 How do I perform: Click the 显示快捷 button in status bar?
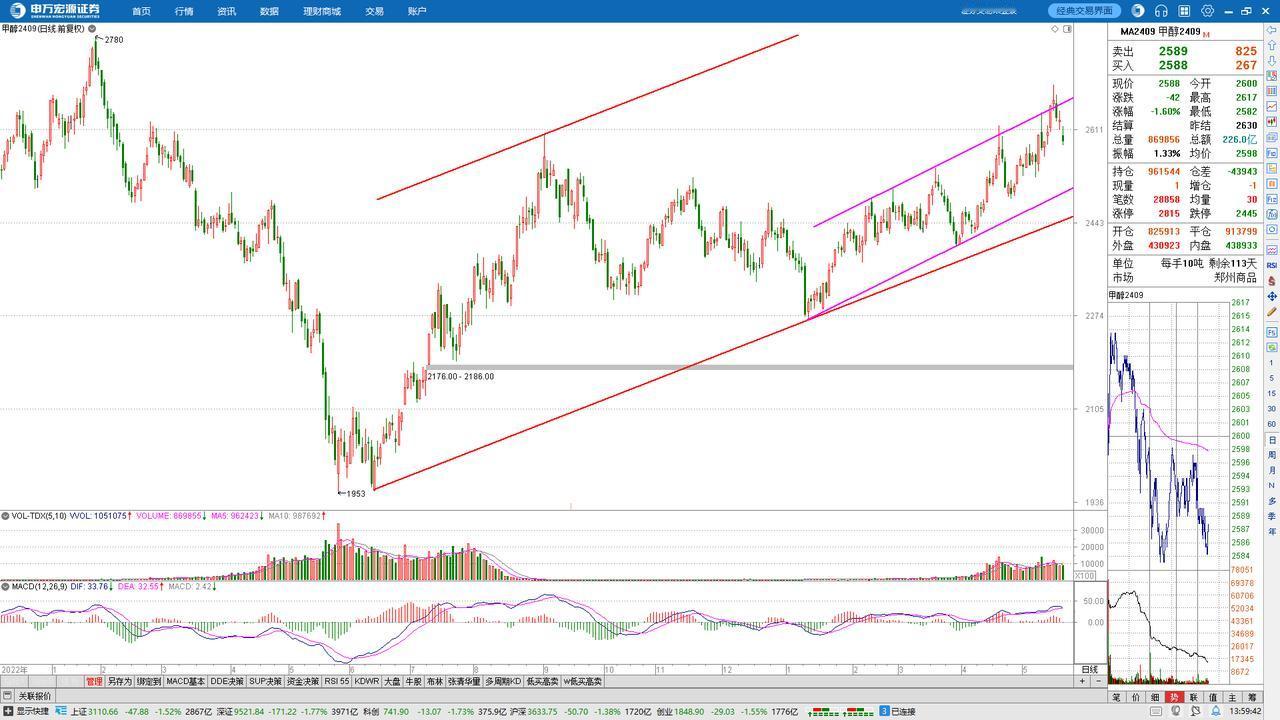(x=25, y=712)
